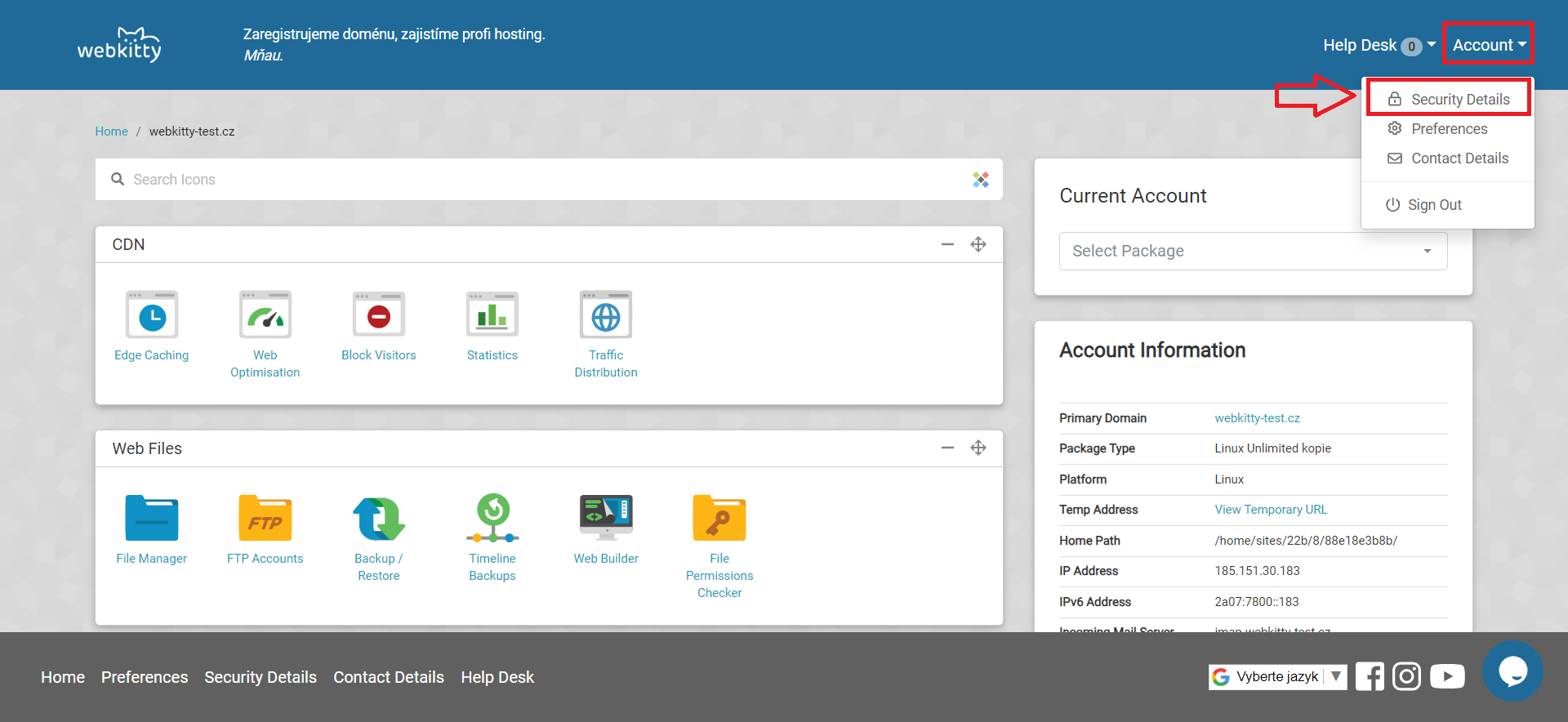Select Security Details from Account menu
Screen dimensions: 1568x722
[x=1448, y=99]
